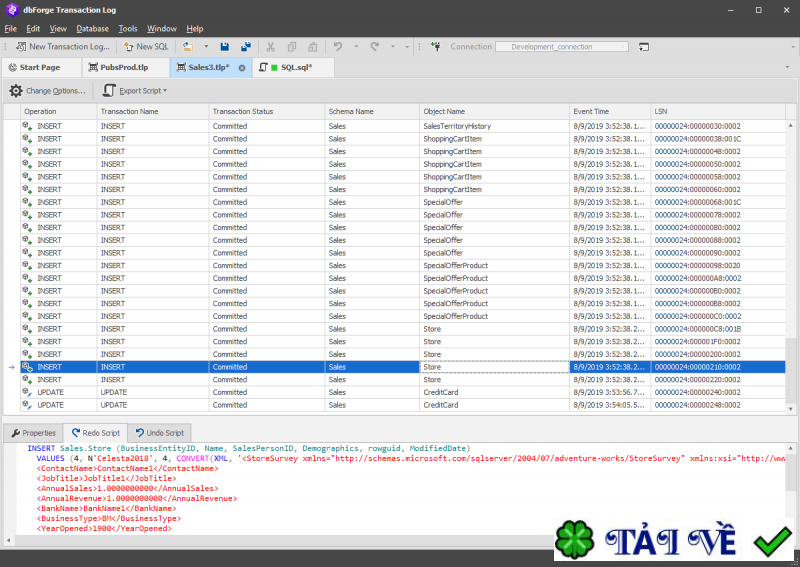Click the Save icon in the toolbar

(x=225, y=47)
